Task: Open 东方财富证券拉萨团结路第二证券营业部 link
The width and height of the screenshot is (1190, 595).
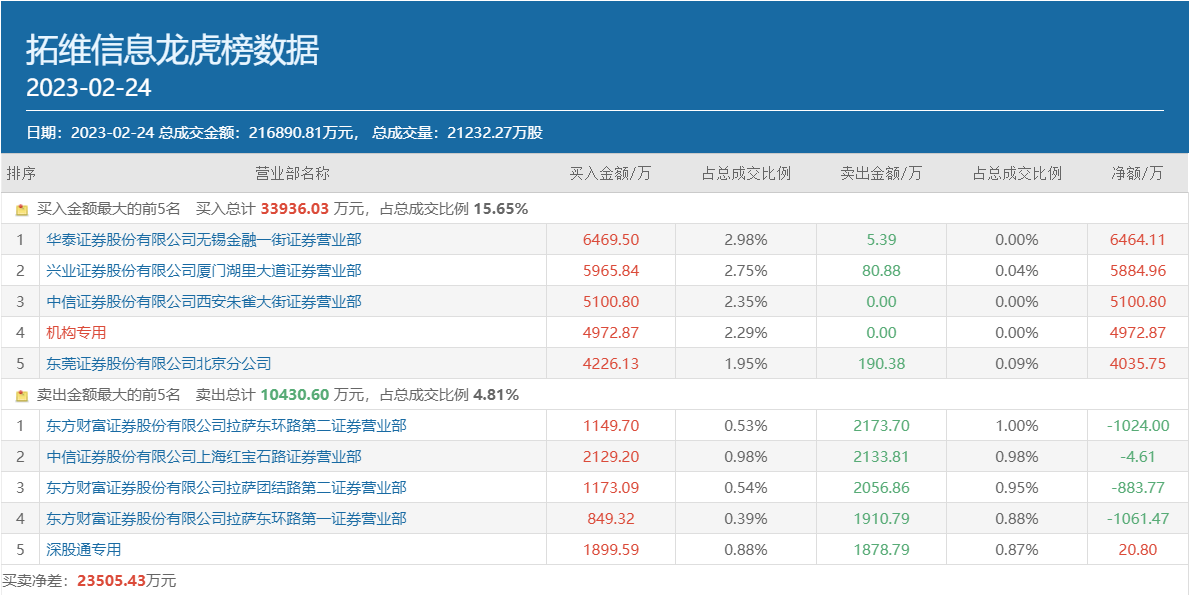Action: tap(226, 488)
